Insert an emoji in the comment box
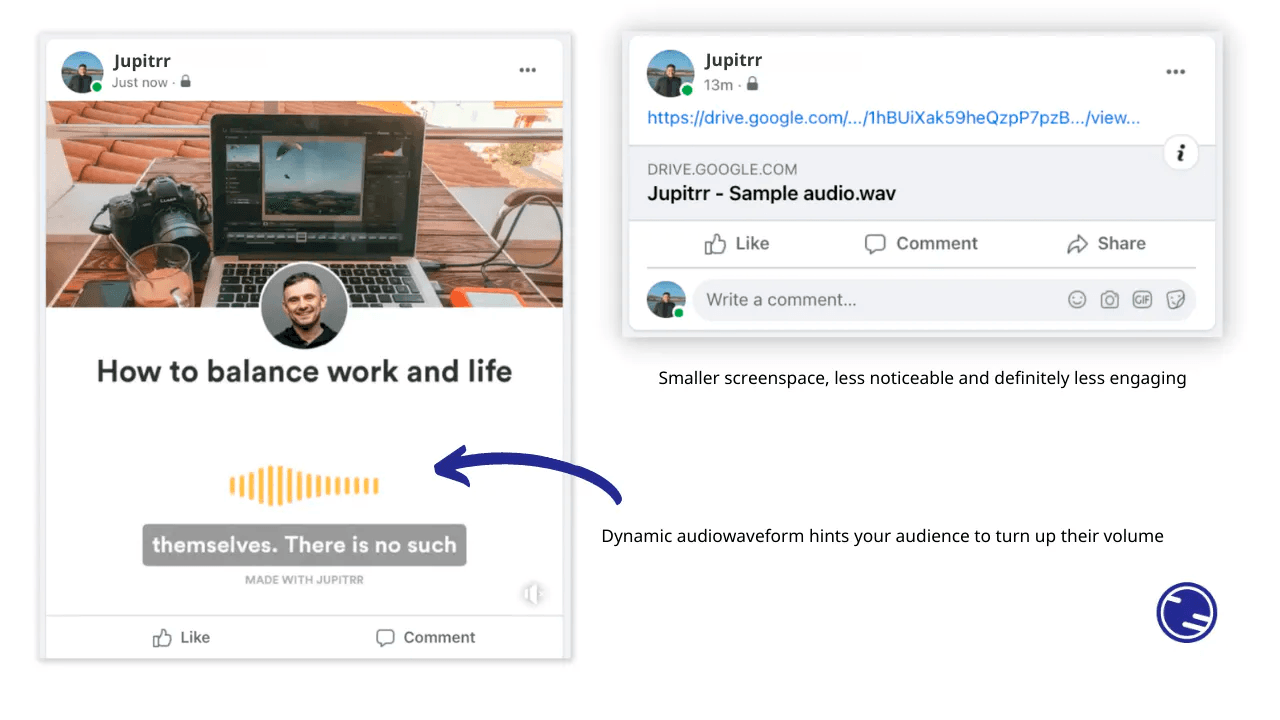Viewport: 1280px width, 720px height. (x=1077, y=300)
